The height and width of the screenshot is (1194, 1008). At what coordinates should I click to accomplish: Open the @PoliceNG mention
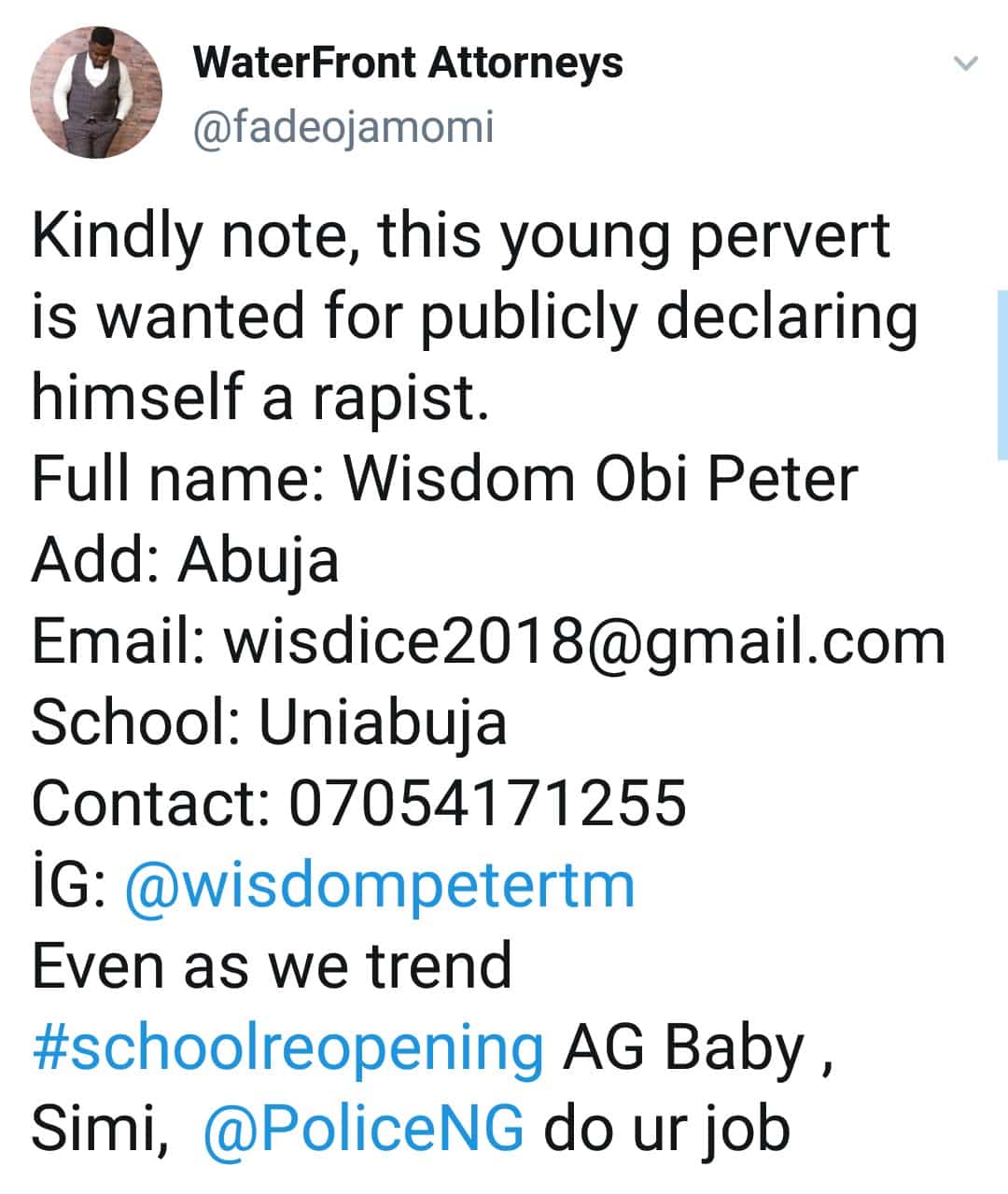tap(362, 1129)
